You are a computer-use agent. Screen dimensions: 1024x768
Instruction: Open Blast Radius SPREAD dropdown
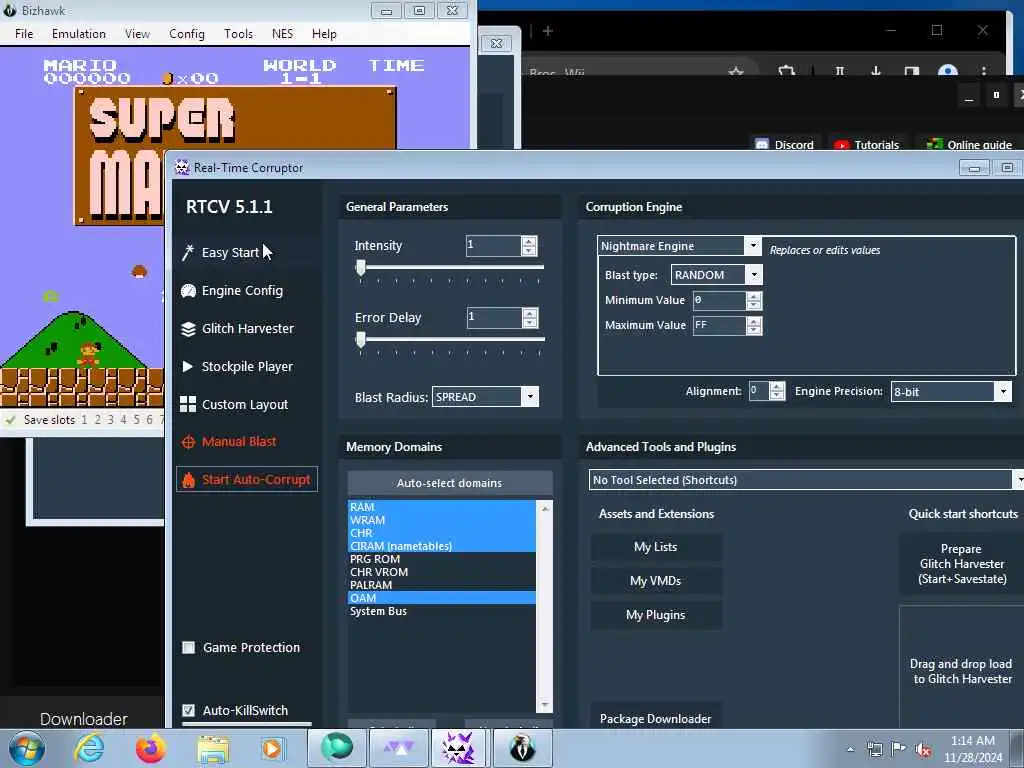(530, 396)
